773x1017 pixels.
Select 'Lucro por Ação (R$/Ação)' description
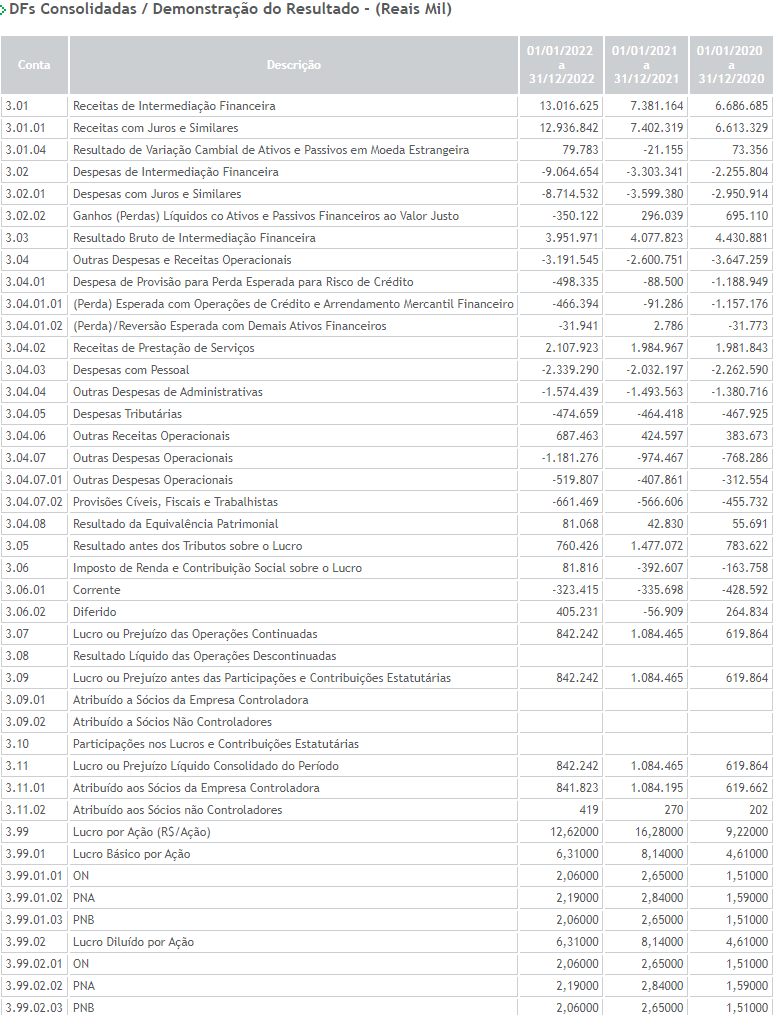coord(141,833)
